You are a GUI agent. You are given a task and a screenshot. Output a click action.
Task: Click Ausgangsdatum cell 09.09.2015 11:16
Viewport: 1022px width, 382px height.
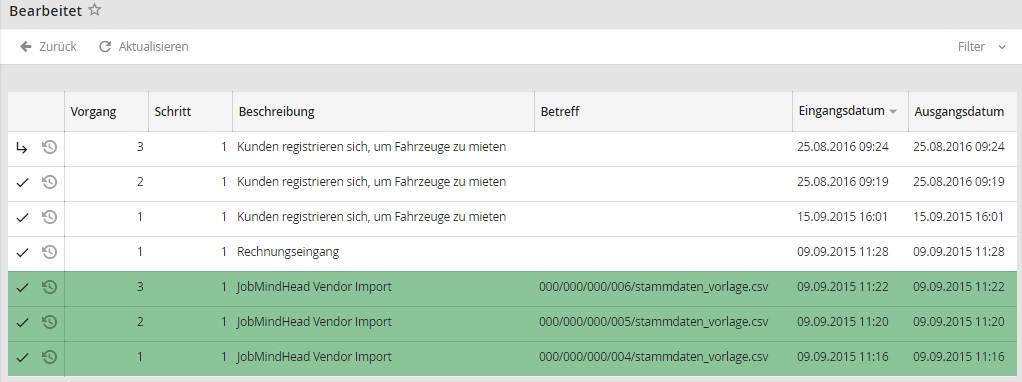959,357
